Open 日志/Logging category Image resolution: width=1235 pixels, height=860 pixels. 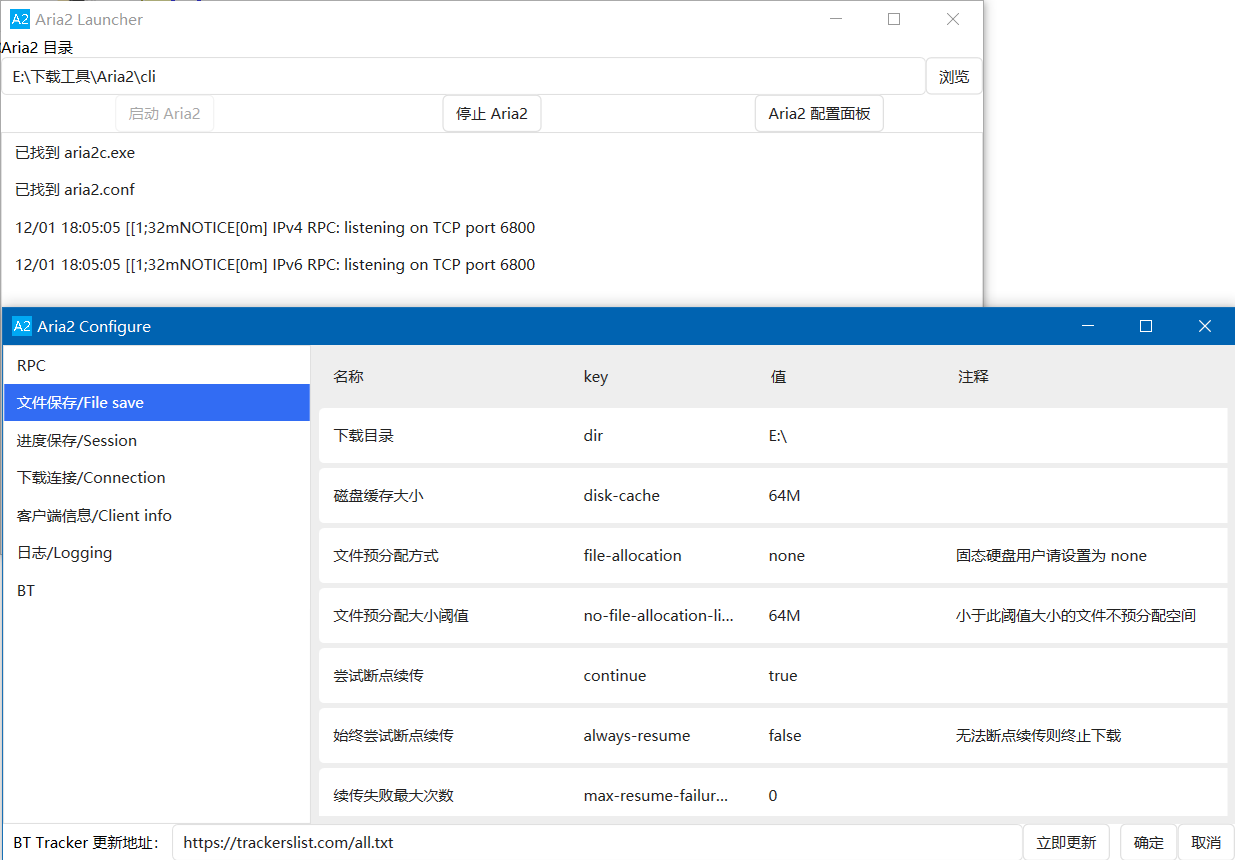pyautogui.click(x=156, y=553)
